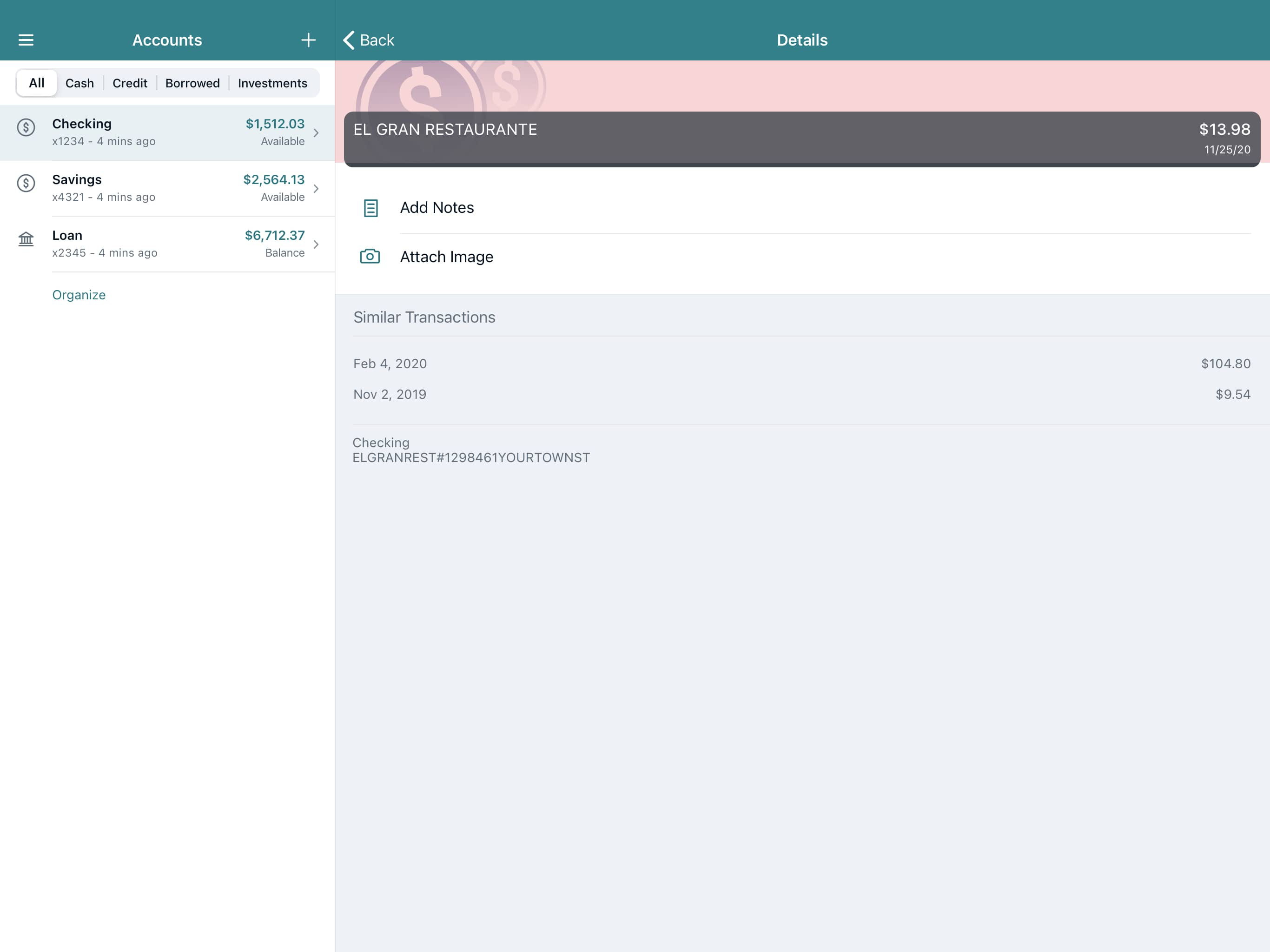Click the $1,512.03 Checking balance
This screenshot has width=1270, height=952.
click(x=275, y=124)
